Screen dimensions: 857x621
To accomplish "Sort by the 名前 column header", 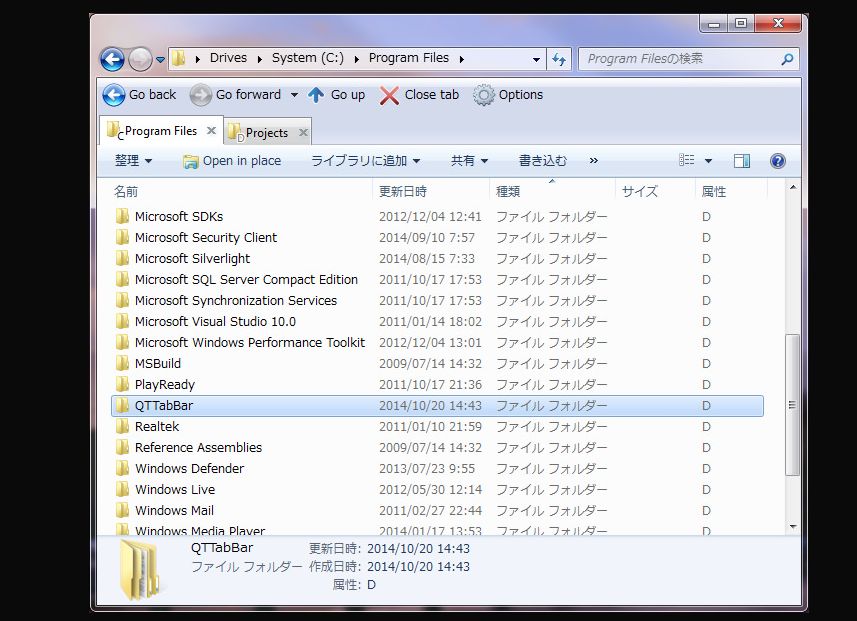I will tap(240, 192).
